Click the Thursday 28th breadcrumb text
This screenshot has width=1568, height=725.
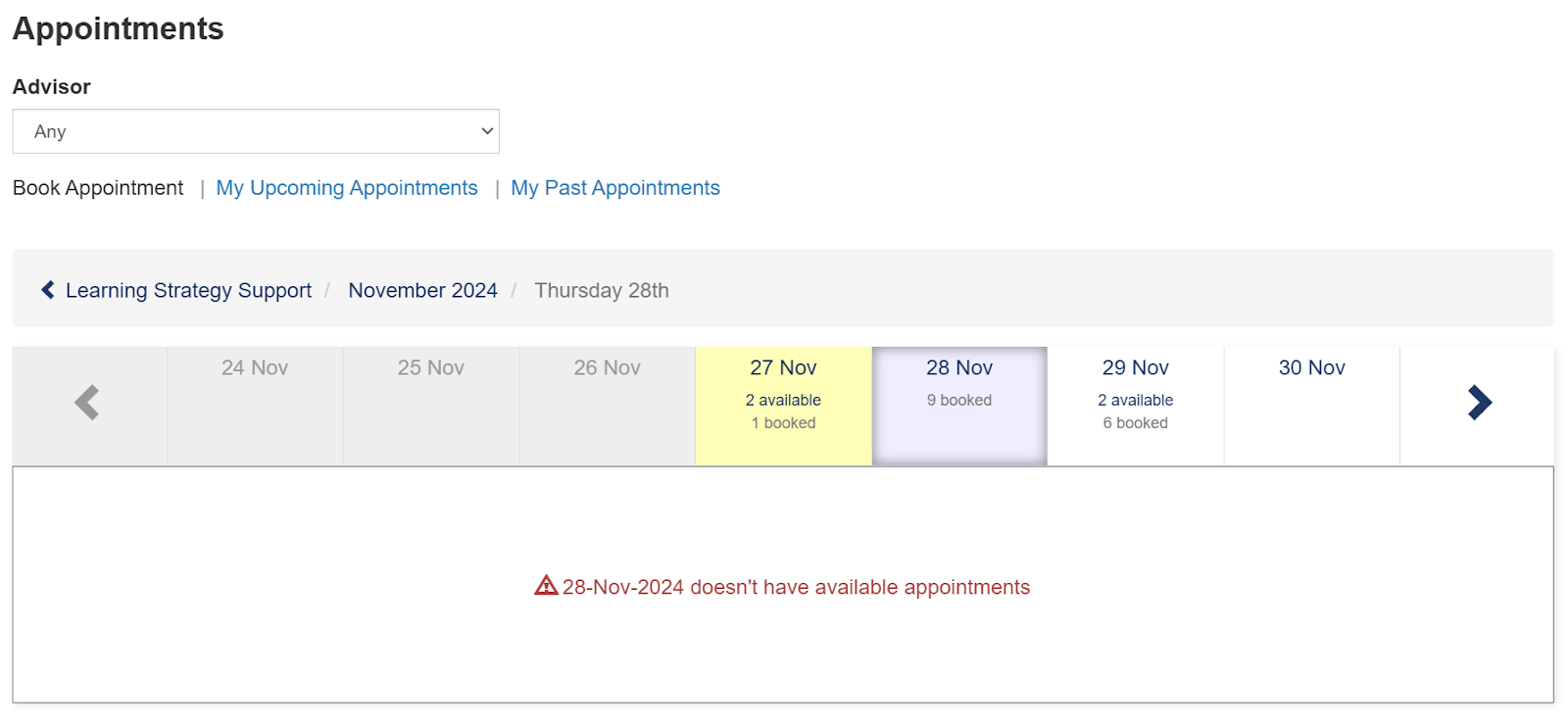pos(602,291)
